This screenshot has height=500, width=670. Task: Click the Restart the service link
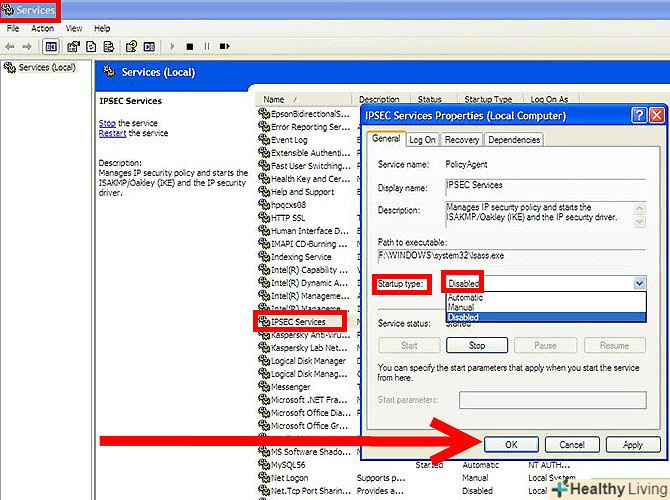coord(112,133)
